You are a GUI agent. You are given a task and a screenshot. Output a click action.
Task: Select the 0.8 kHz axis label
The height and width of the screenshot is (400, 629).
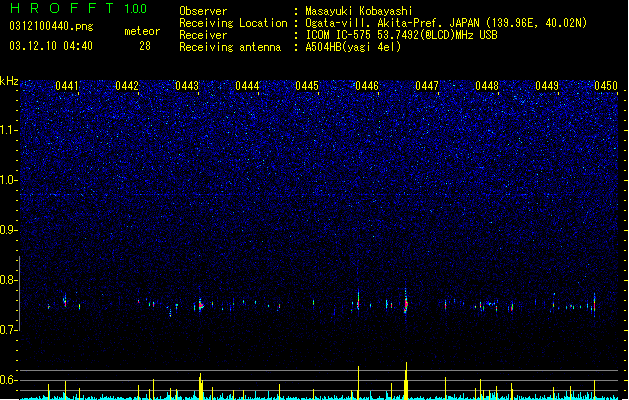click(9, 280)
